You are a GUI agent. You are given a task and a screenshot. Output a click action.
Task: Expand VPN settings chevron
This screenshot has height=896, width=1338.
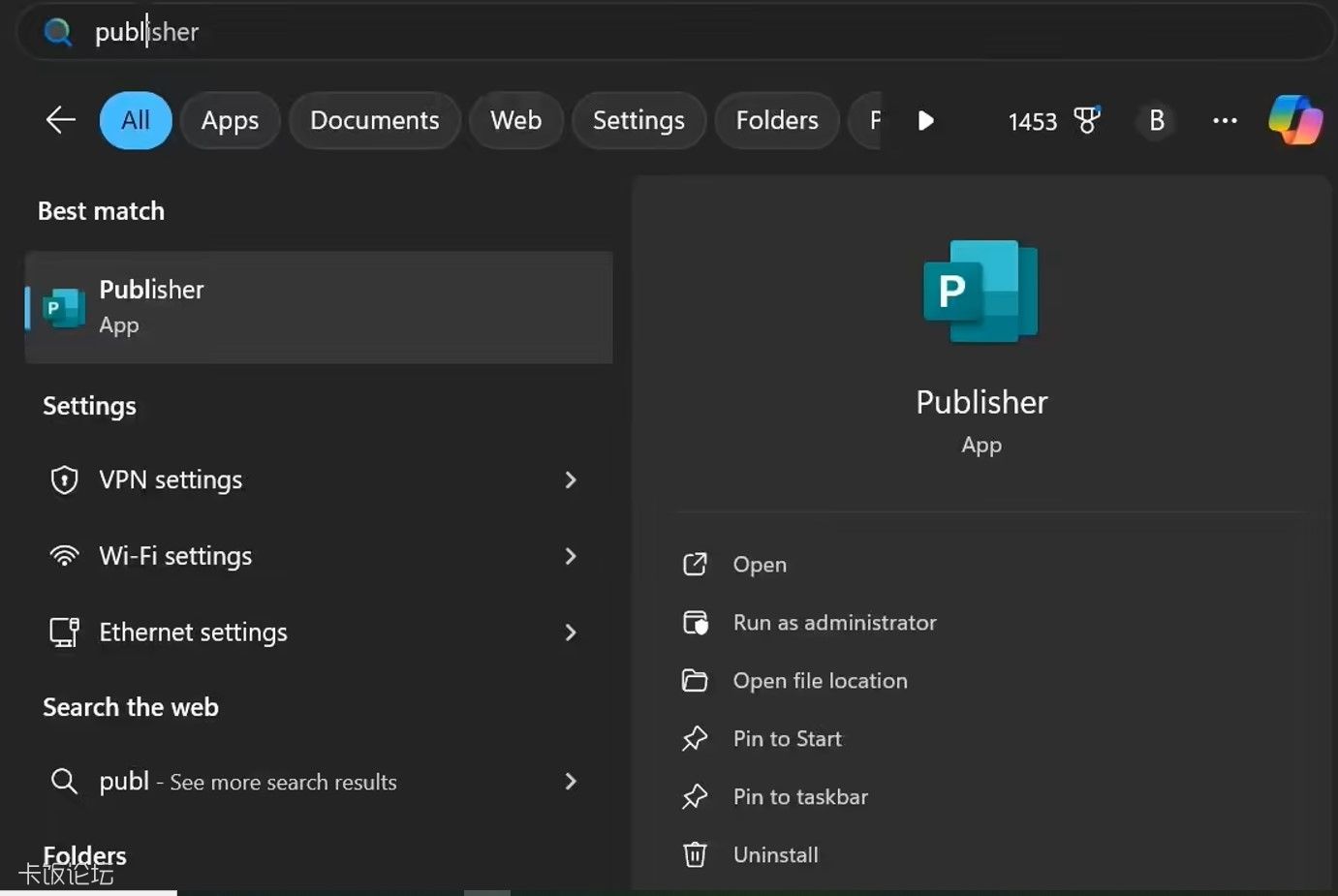click(571, 479)
